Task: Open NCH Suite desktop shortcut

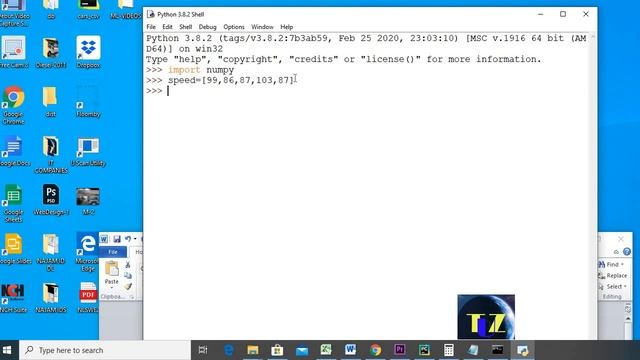Action: point(13,297)
